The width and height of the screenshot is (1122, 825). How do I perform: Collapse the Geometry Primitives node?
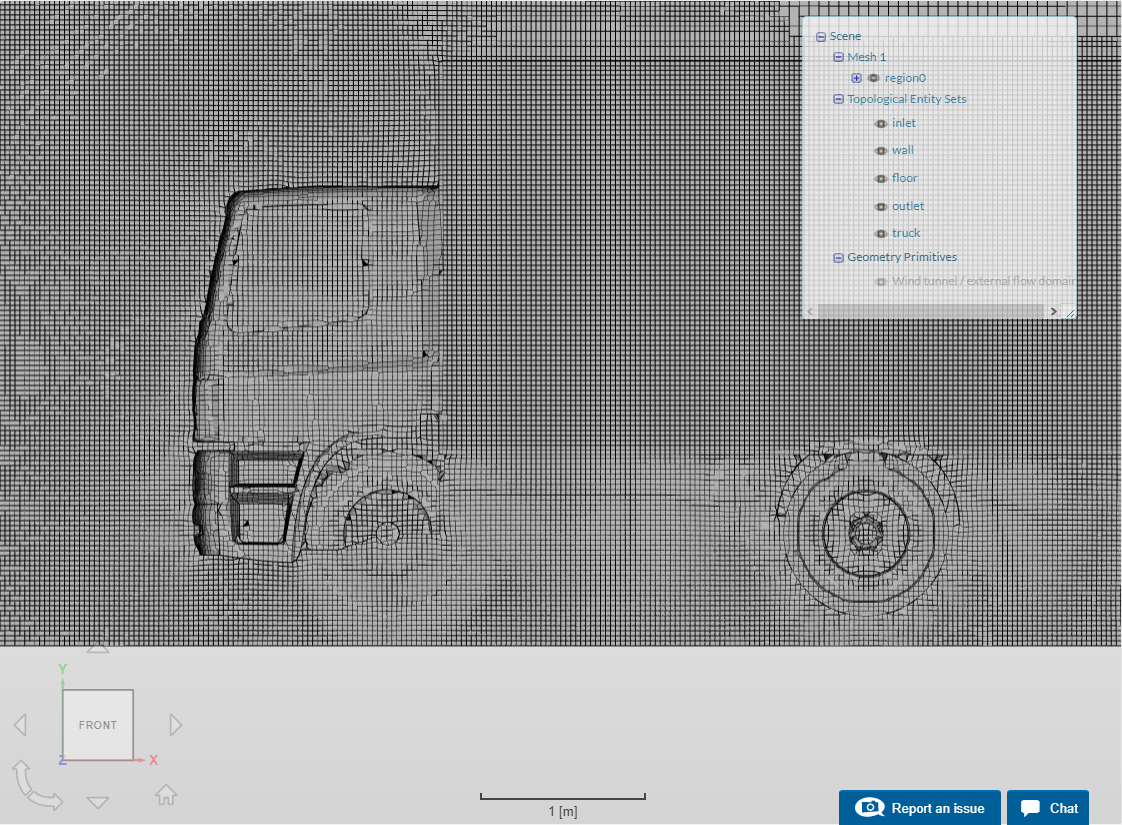[x=839, y=258]
